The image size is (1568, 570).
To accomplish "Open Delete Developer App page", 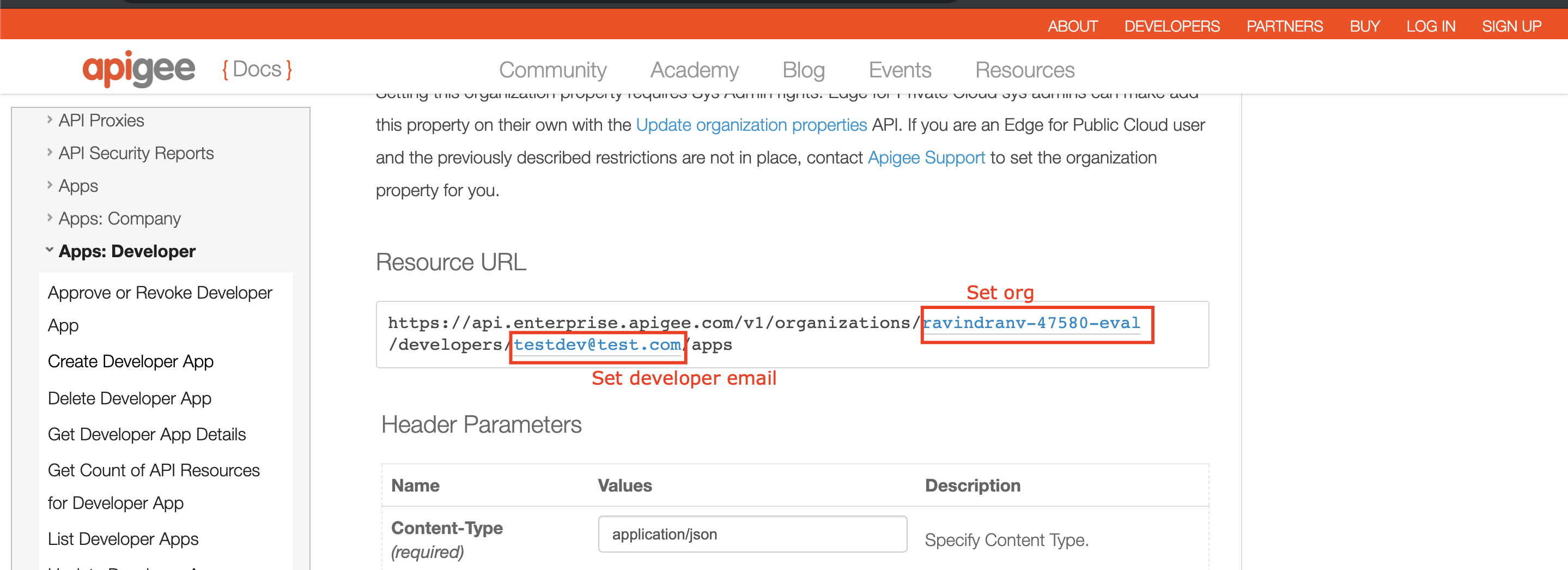I will click(x=129, y=398).
